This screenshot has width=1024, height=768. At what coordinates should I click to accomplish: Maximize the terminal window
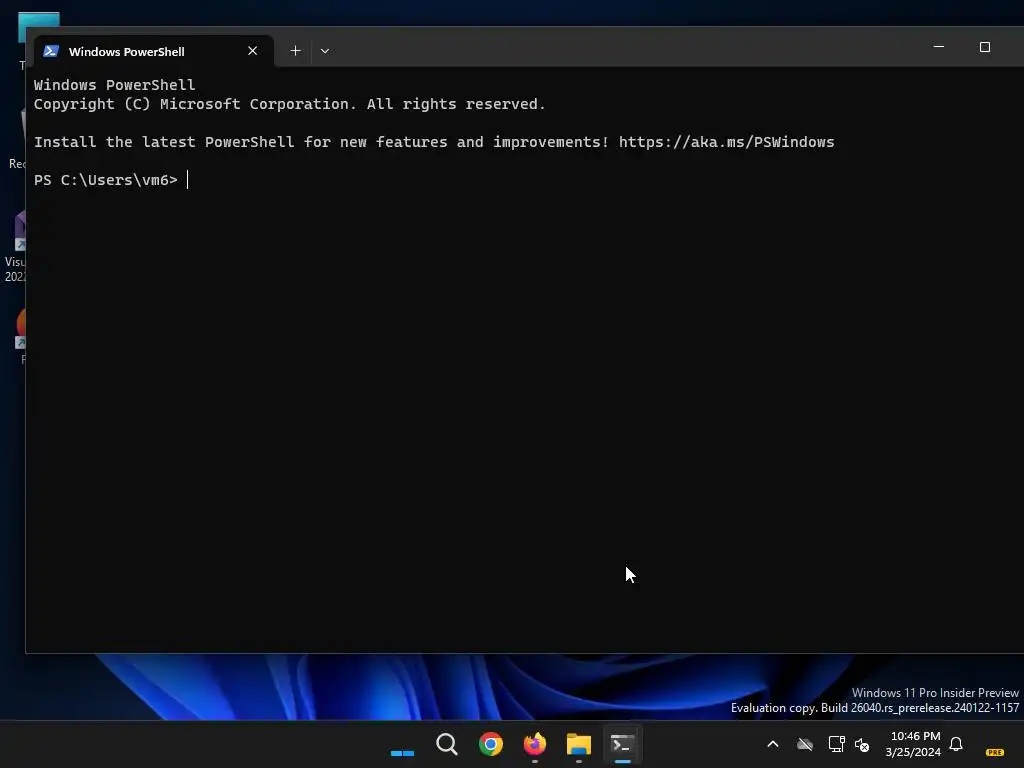point(985,47)
